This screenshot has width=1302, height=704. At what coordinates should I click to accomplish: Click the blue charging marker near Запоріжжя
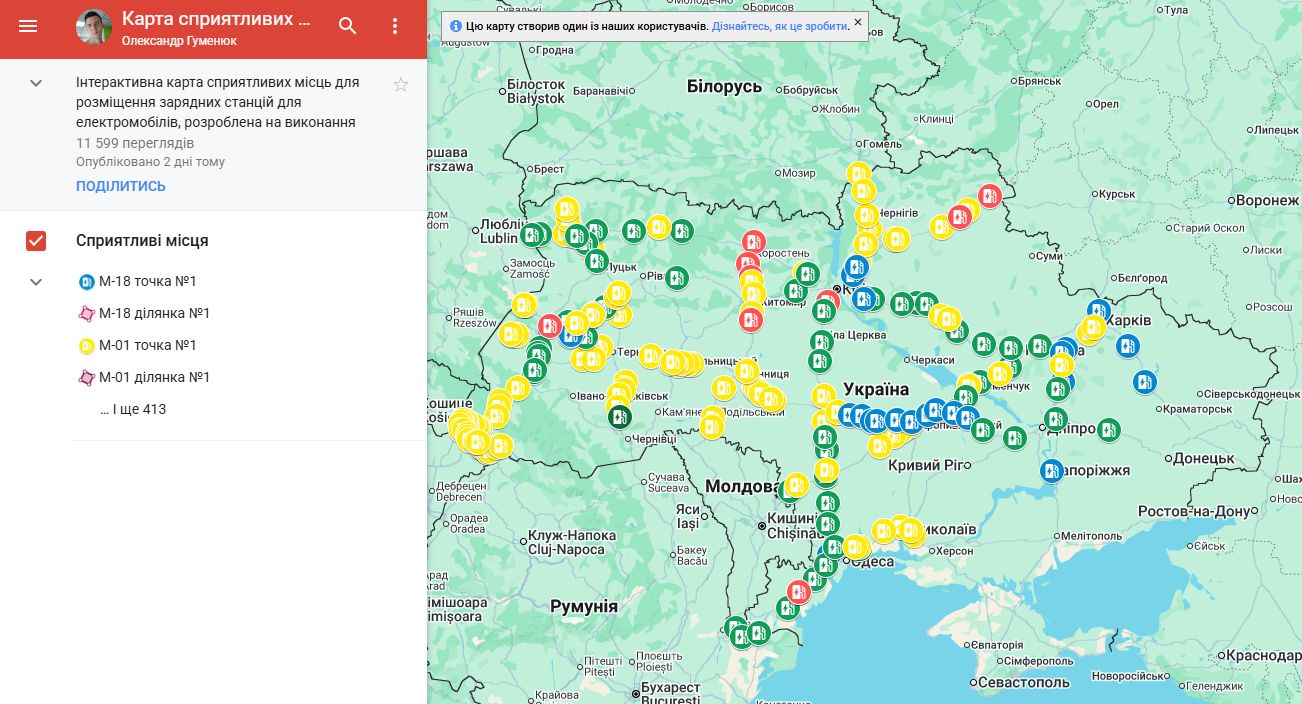pyautogui.click(x=1051, y=470)
